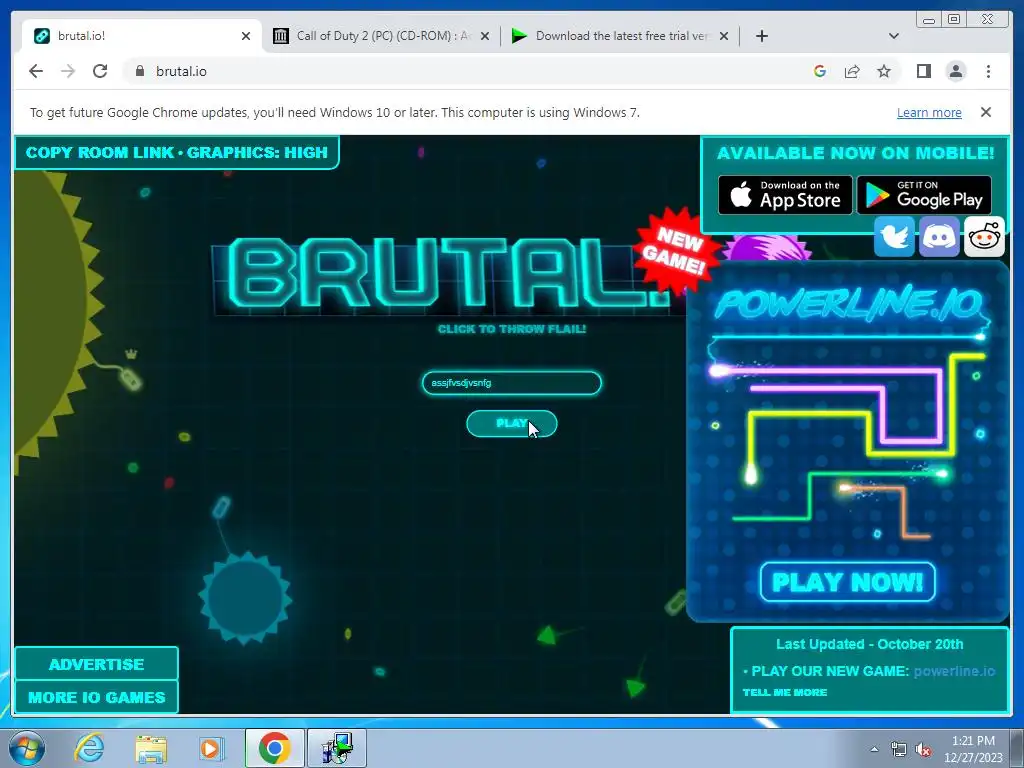This screenshot has width=1024, height=768.
Task: Open MORE IO GAMES
Action: (97, 697)
